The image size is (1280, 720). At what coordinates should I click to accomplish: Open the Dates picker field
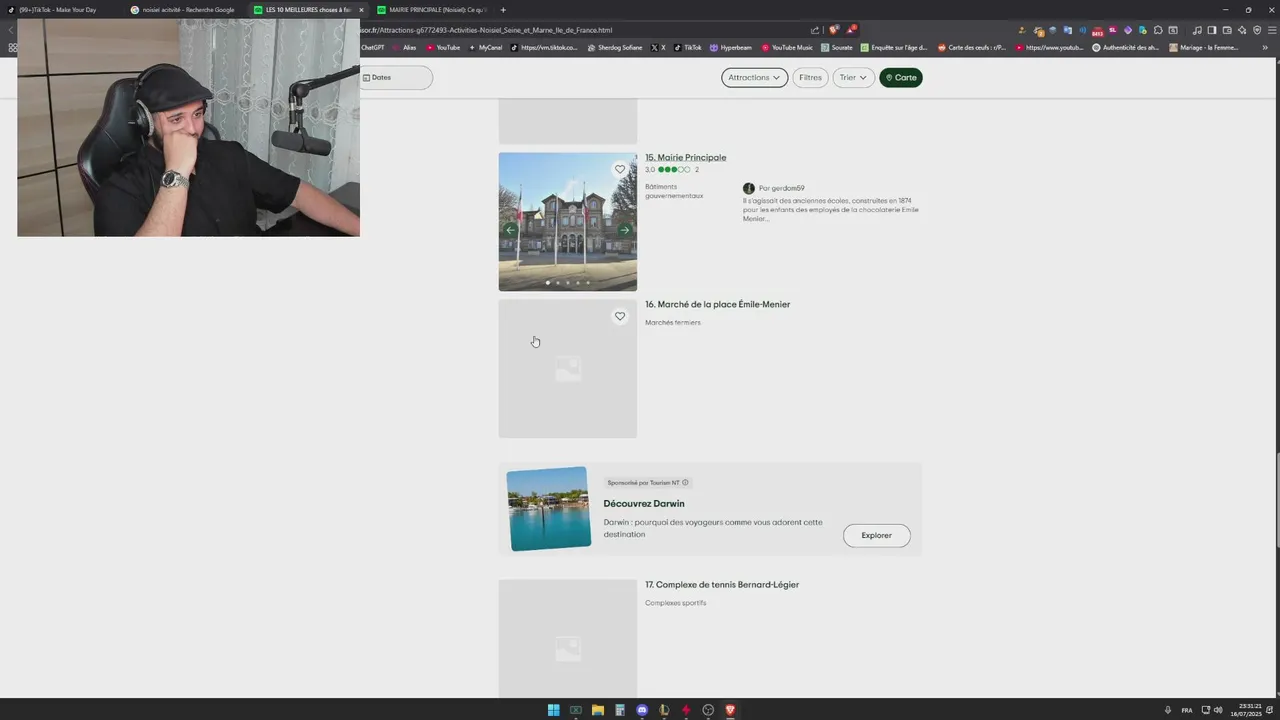(396, 77)
